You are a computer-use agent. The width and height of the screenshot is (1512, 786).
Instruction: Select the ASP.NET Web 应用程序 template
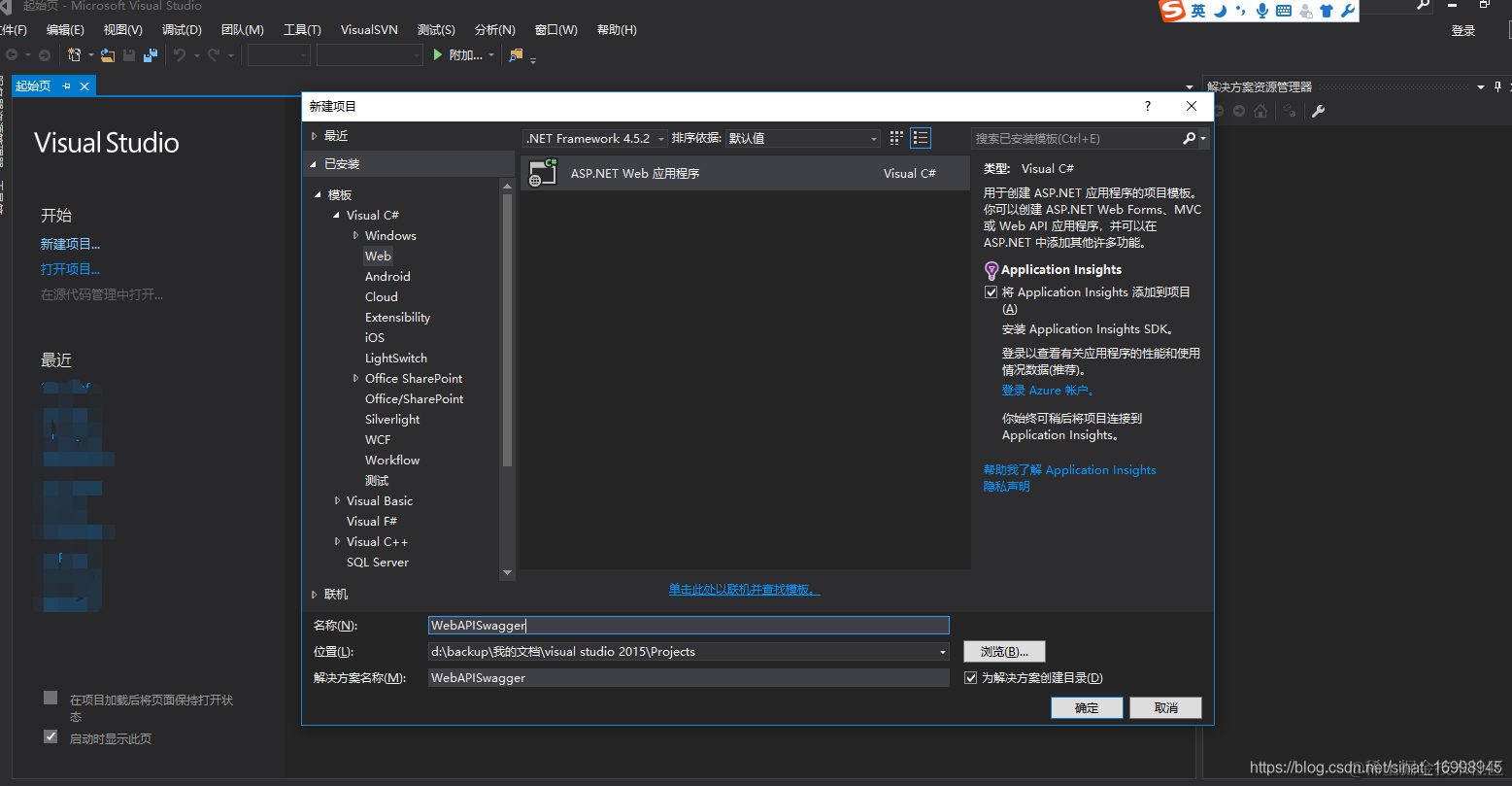point(745,173)
